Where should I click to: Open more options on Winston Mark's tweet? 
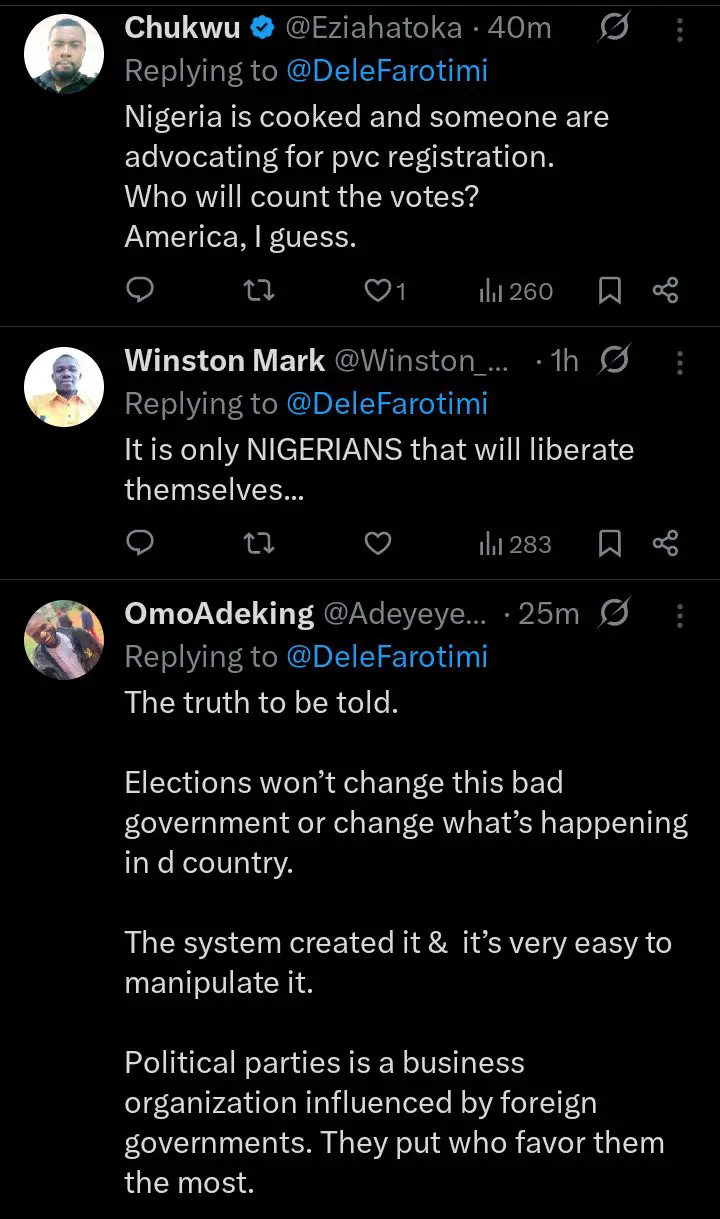[680, 361]
